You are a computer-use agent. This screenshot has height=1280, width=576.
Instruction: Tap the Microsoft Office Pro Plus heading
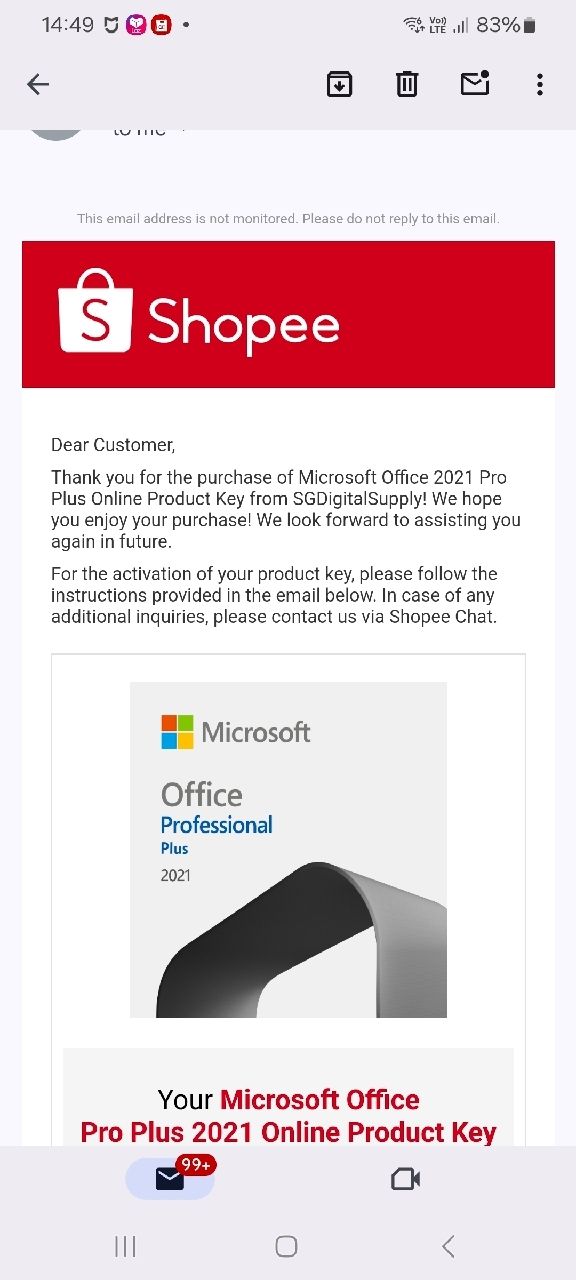click(x=288, y=1116)
